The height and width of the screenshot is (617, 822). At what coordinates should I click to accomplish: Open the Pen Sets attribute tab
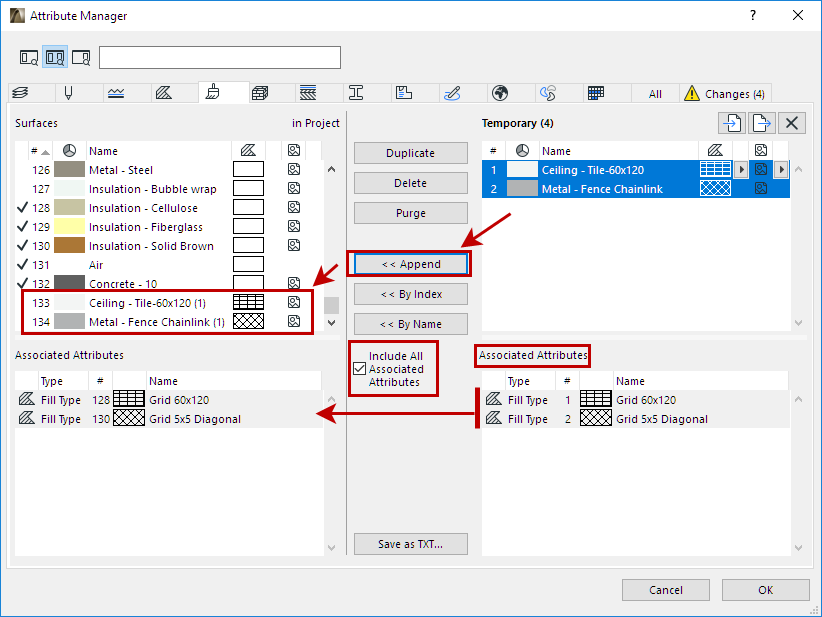(68, 93)
